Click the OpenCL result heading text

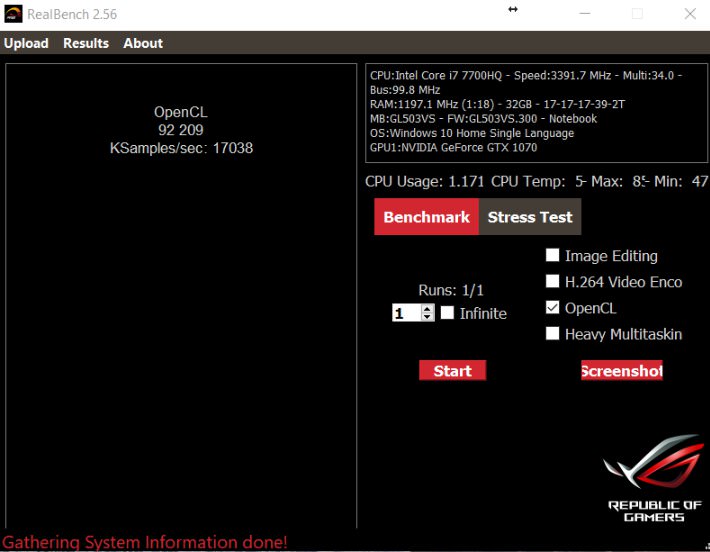(181, 112)
